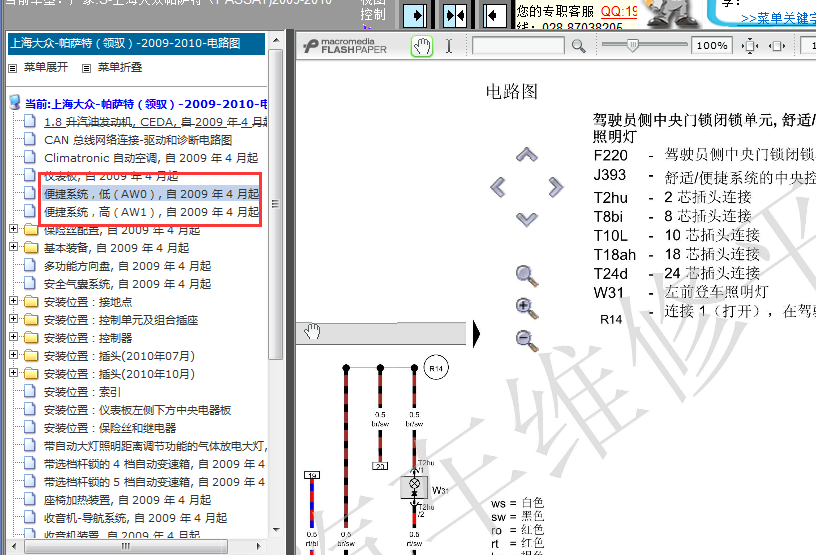Viewport: 816px width, 555px height.
Task: Expand the 安装位置：插头(2010年10月) folder
Action: 14,373
